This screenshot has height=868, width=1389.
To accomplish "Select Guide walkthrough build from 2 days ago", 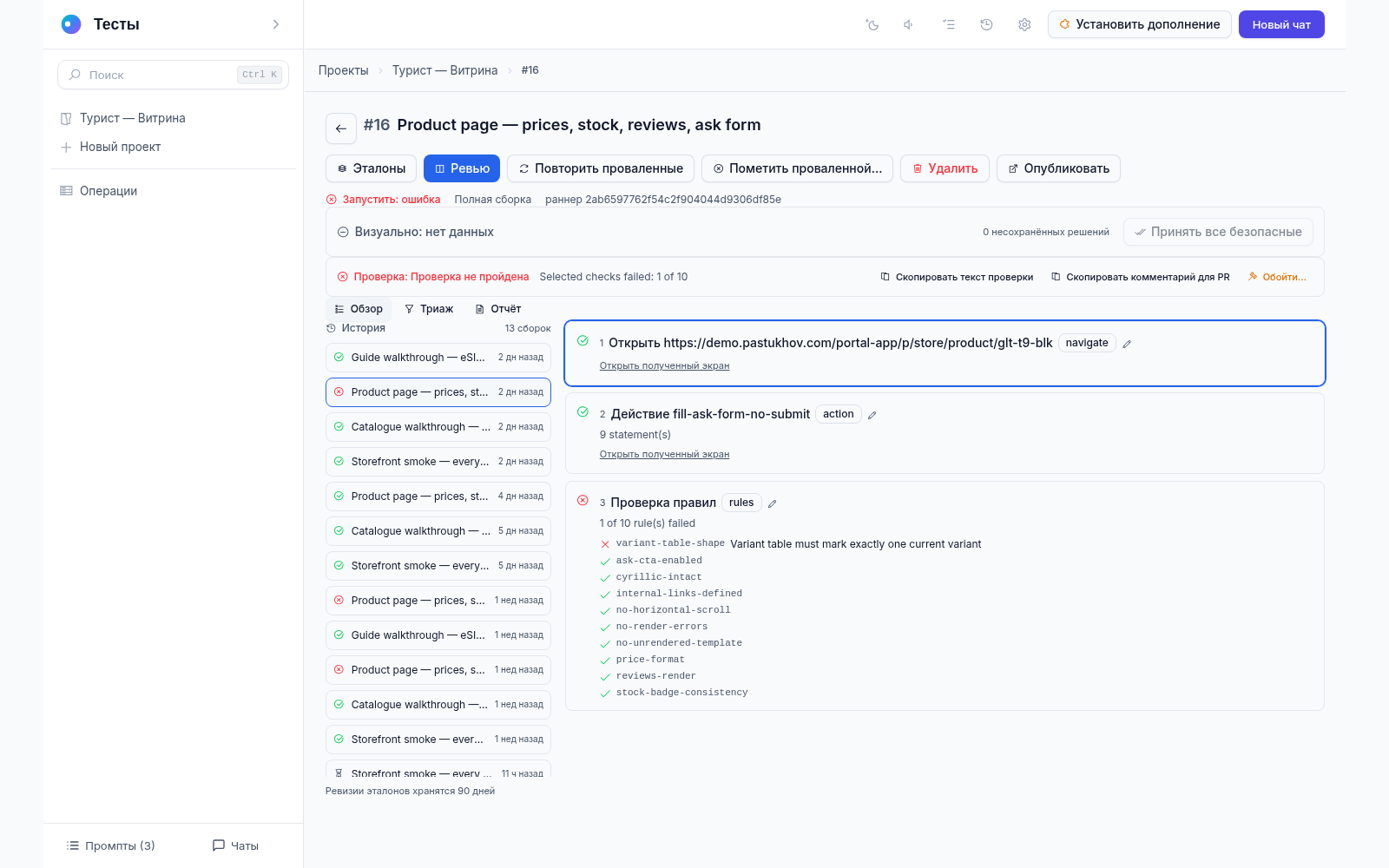I will 438,358.
